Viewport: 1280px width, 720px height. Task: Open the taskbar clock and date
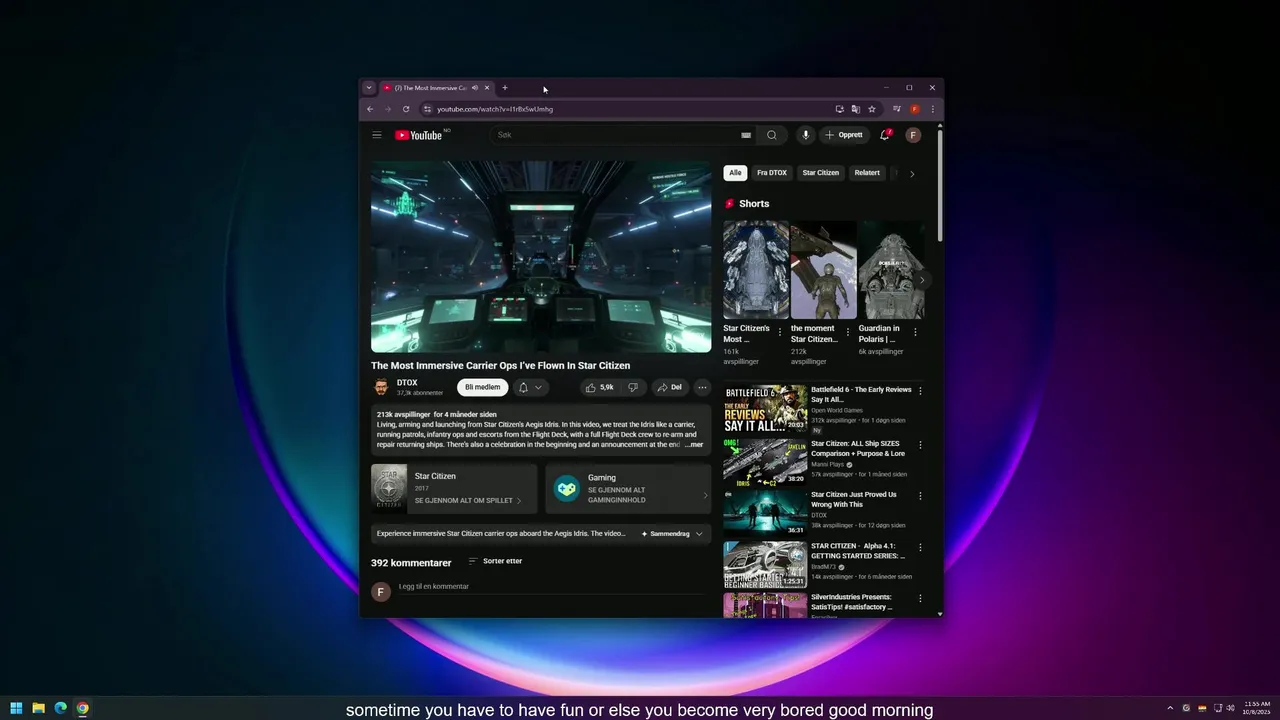coord(1257,708)
